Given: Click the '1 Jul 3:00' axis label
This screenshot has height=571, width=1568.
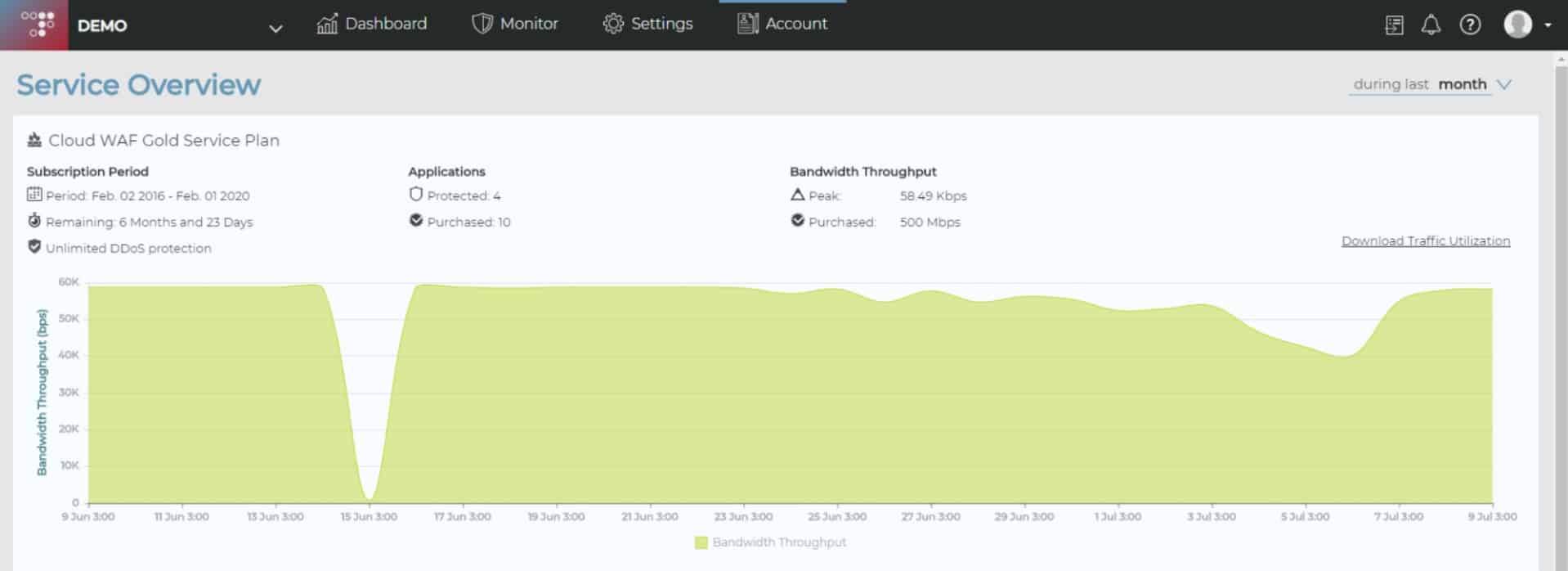Looking at the screenshot, I should [x=1118, y=517].
